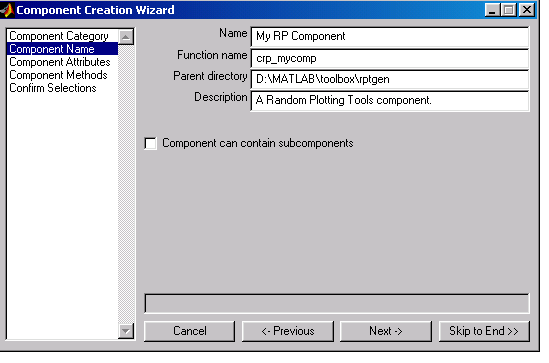Click the Parent directory field
The height and width of the screenshot is (363, 549).
coord(390,79)
